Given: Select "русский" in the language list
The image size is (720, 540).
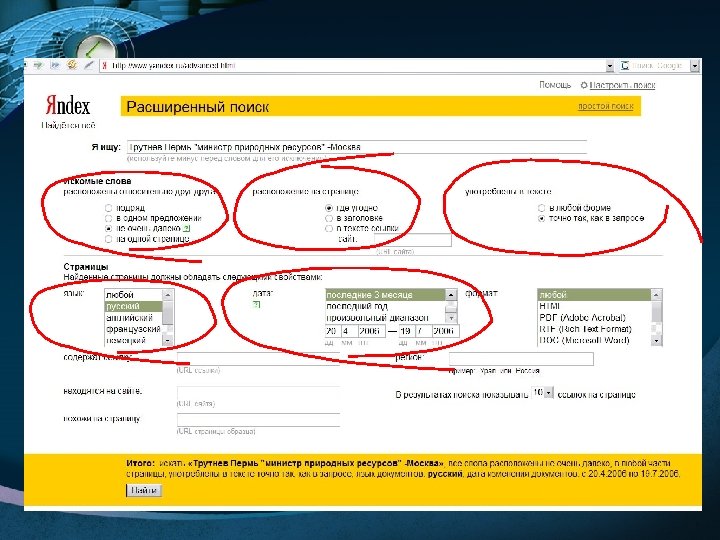Looking at the screenshot, I should [134, 306].
